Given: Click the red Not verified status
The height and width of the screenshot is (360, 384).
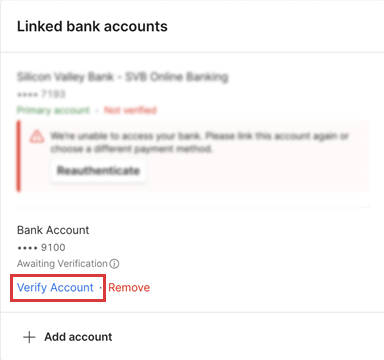Looking at the screenshot, I should point(130,110).
